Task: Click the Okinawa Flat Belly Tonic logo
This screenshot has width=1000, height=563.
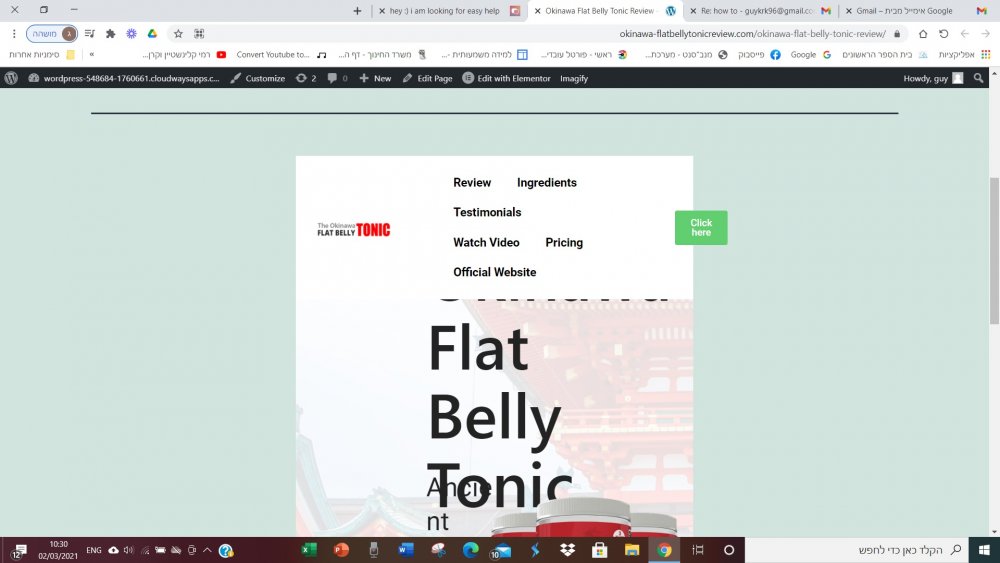Action: (353, 230)
